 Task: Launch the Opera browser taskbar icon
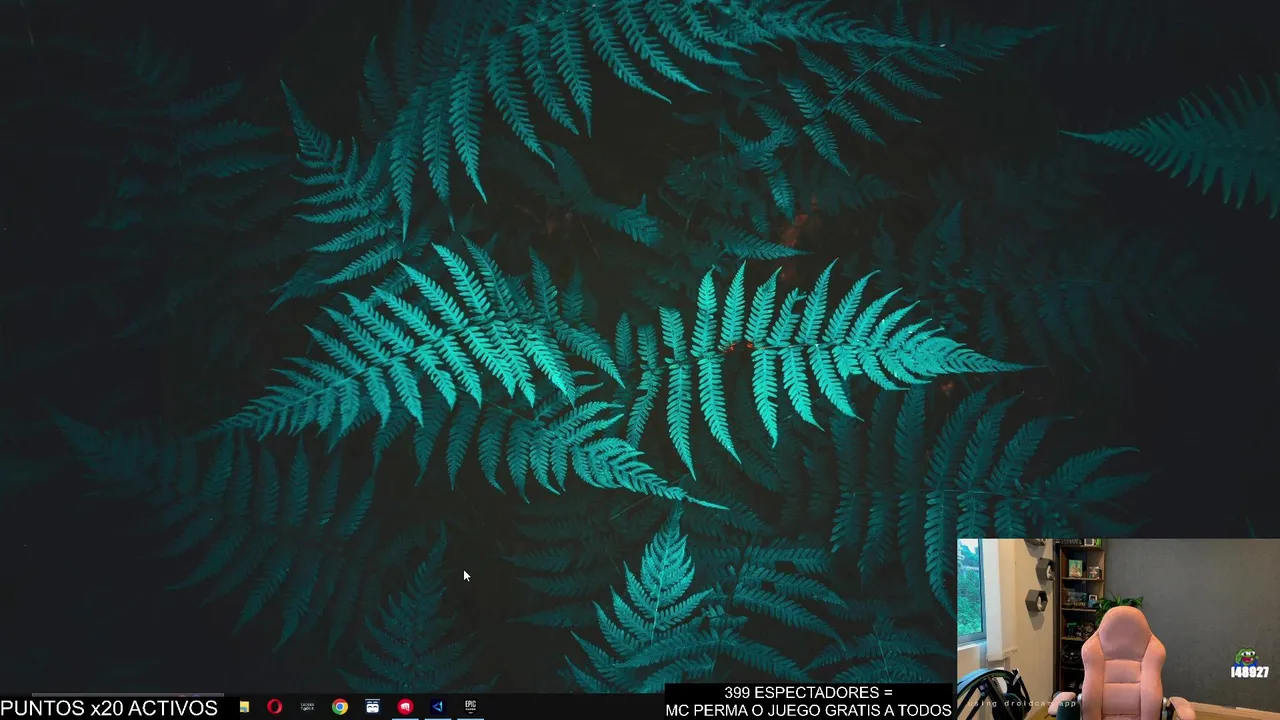pos(275,707)
